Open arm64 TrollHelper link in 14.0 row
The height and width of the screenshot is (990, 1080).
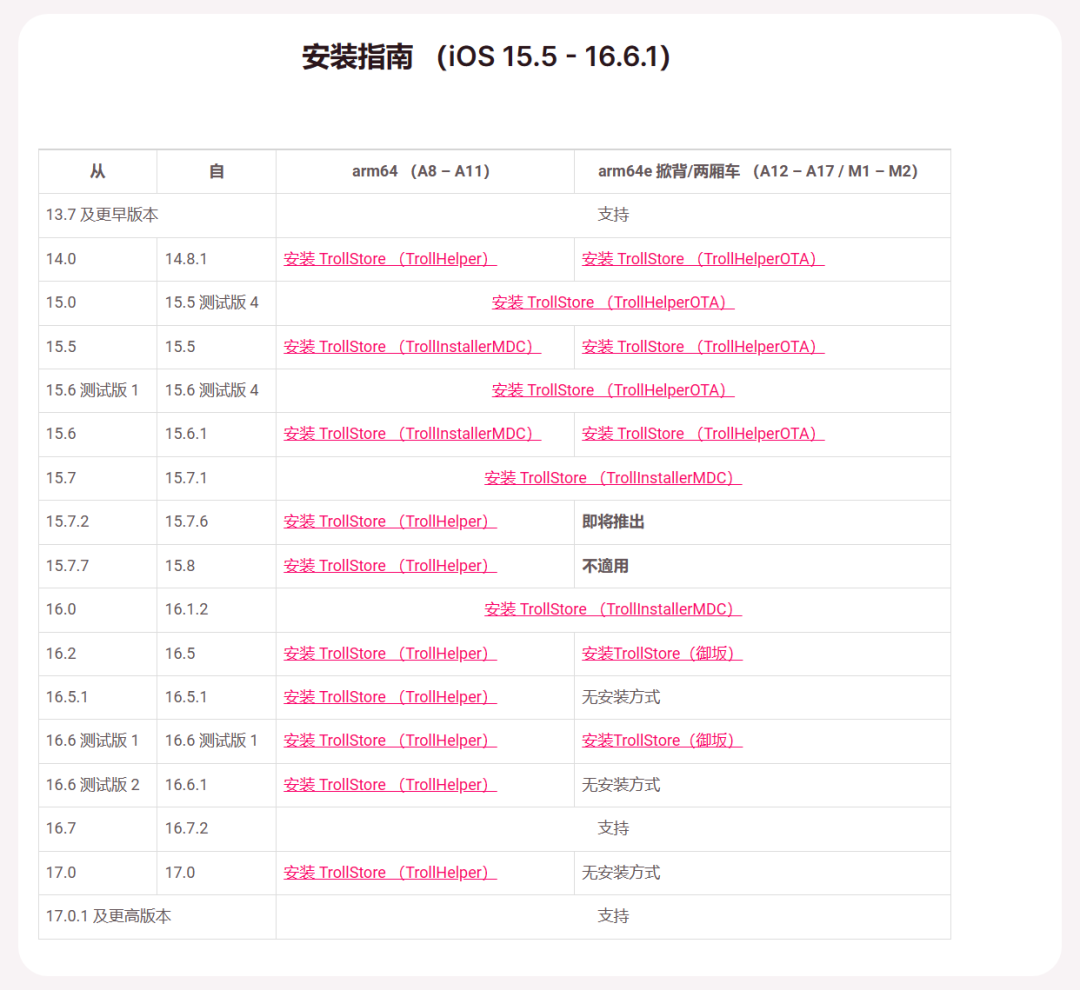click(x=390, y=259)
